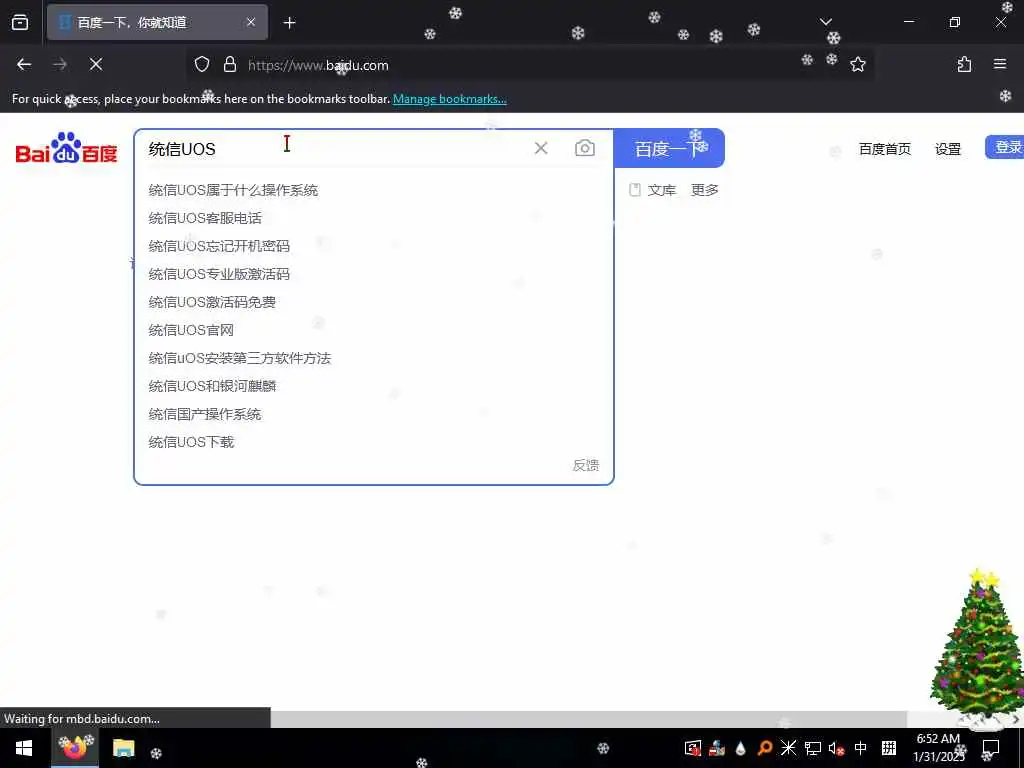Open the Extensions puzzle icon
Viewport: 1024px width, 768px height.
[964, 65]
